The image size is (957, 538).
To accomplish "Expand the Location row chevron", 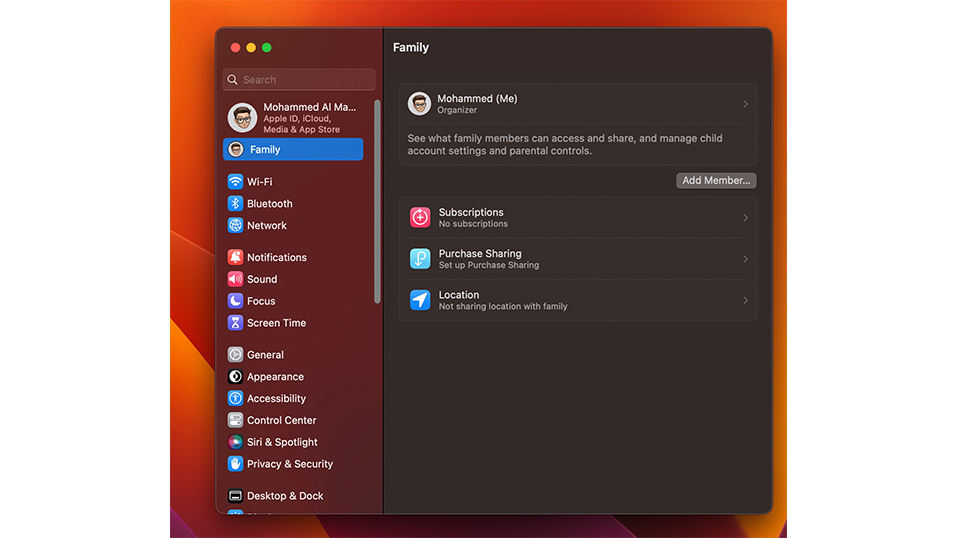I will pyautogui.click(x=745, y=300).
